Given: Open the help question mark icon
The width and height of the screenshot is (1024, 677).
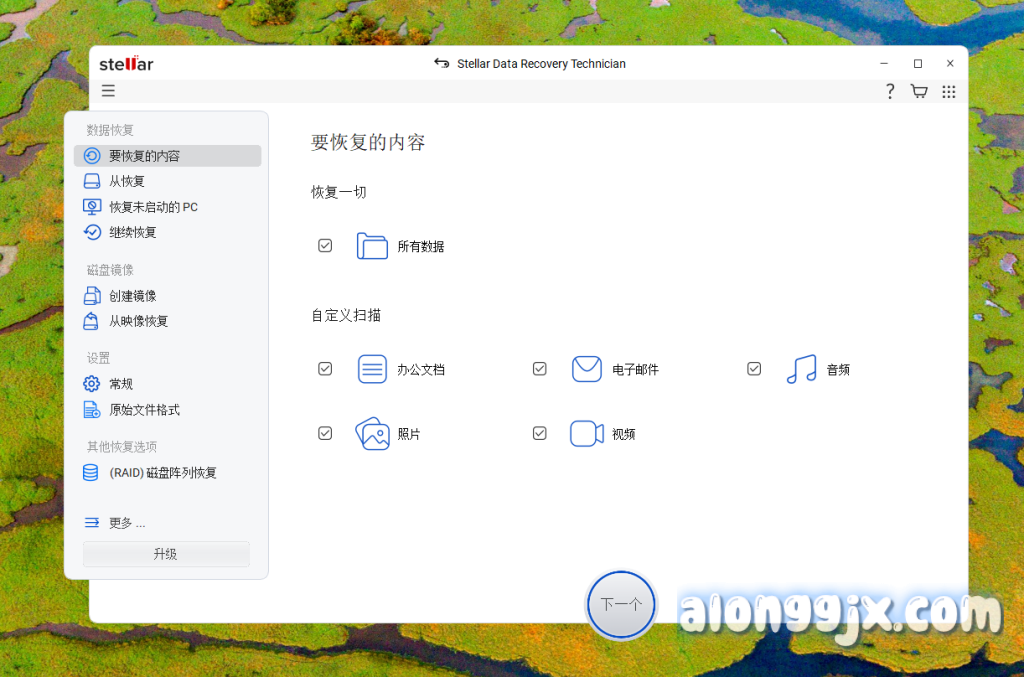Looking at the screenshot, I should pyautogui.click(x=889, y=91).
